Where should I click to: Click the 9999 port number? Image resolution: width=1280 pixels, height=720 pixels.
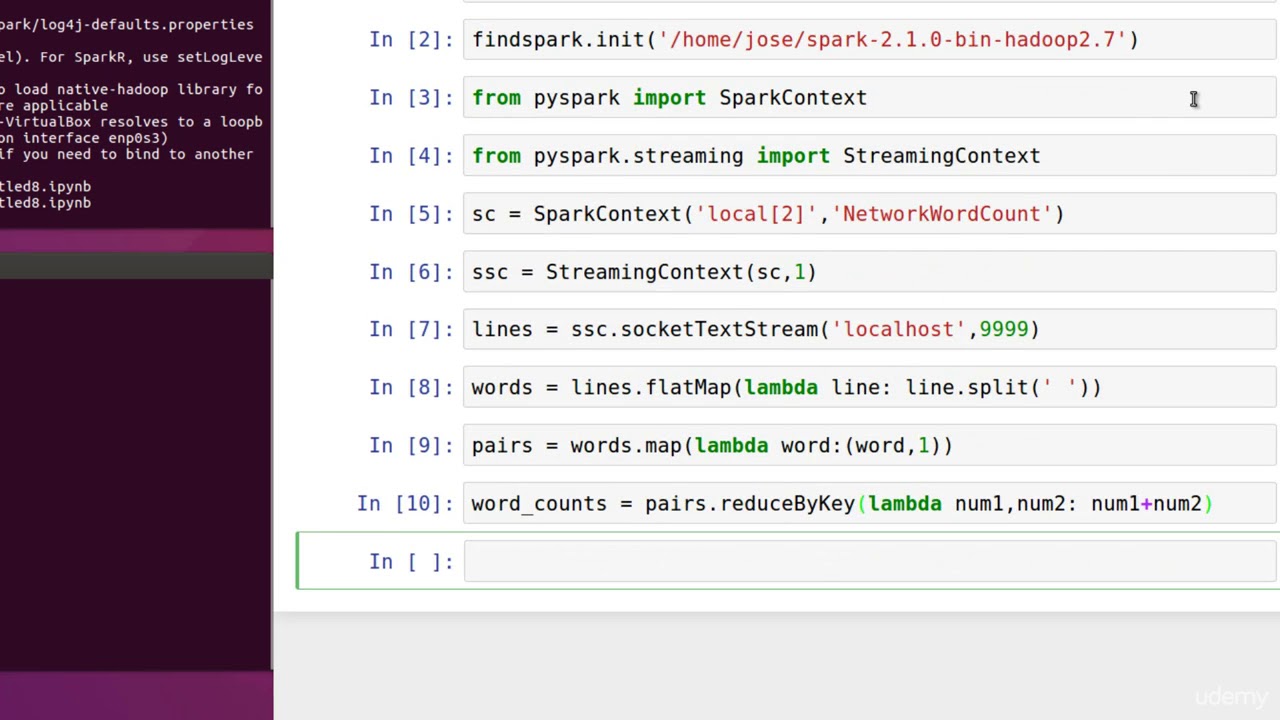tap(1003, 329)
